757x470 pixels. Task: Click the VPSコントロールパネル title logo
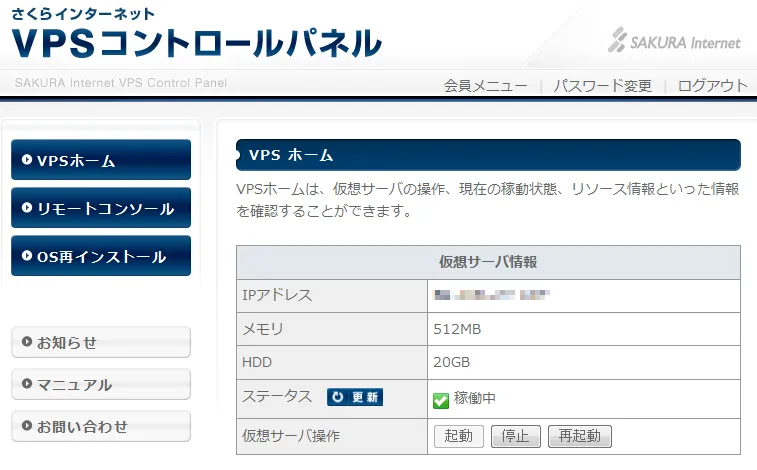click(x=196, y=43)
